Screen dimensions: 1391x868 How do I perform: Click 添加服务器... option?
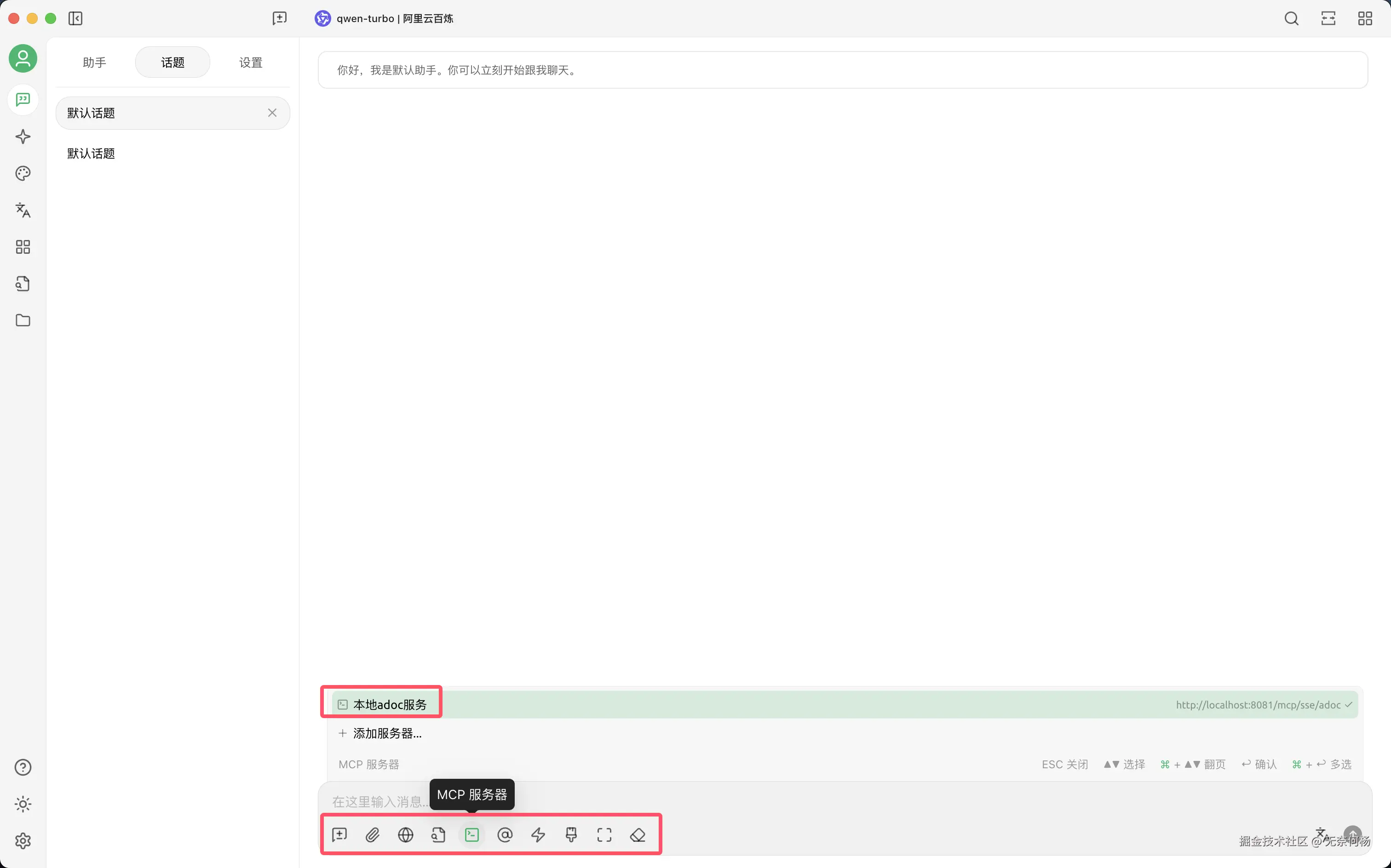pyautogui.click(x=386, y=733)
